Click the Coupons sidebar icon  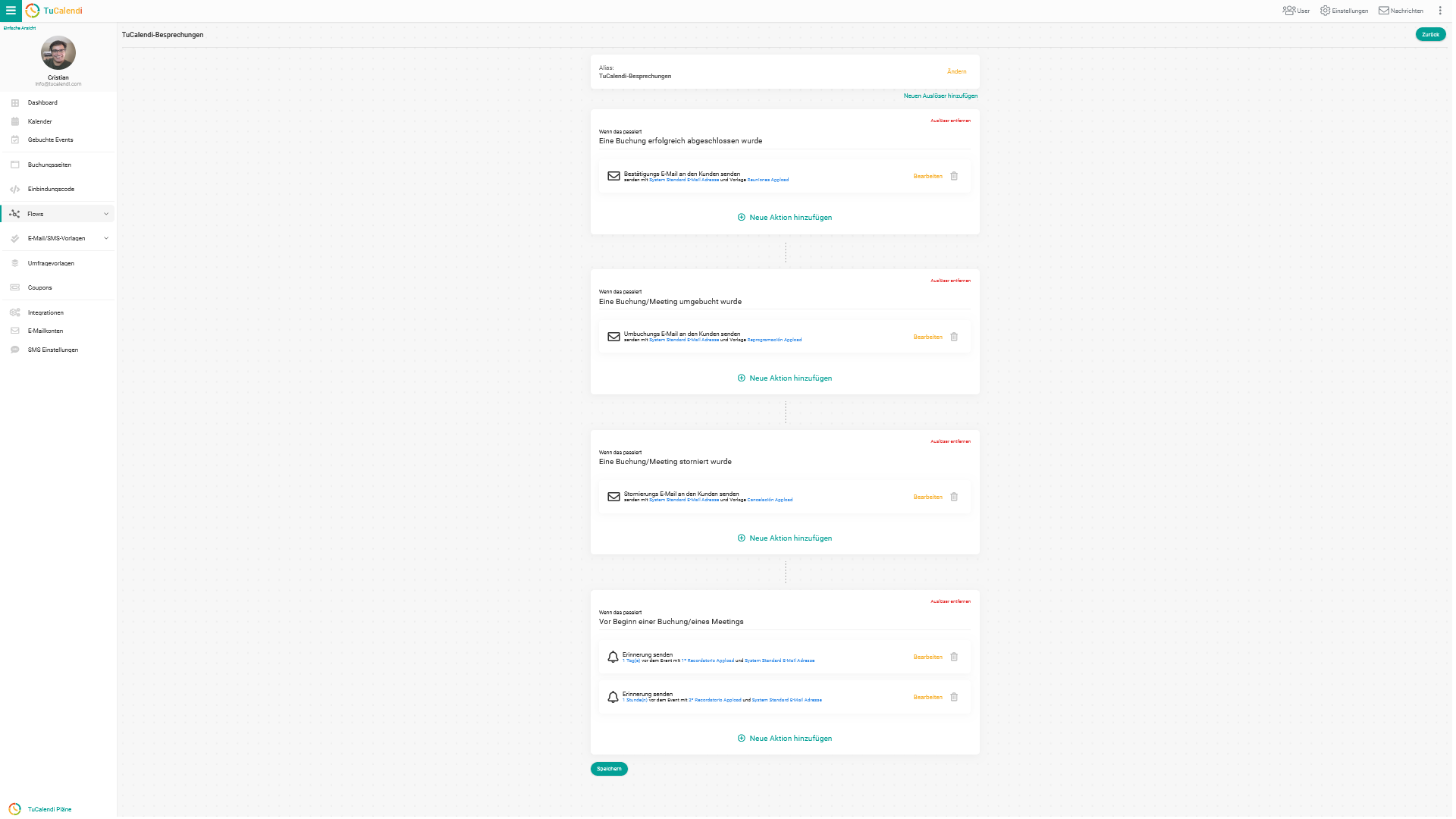click(x=15, y=288)
